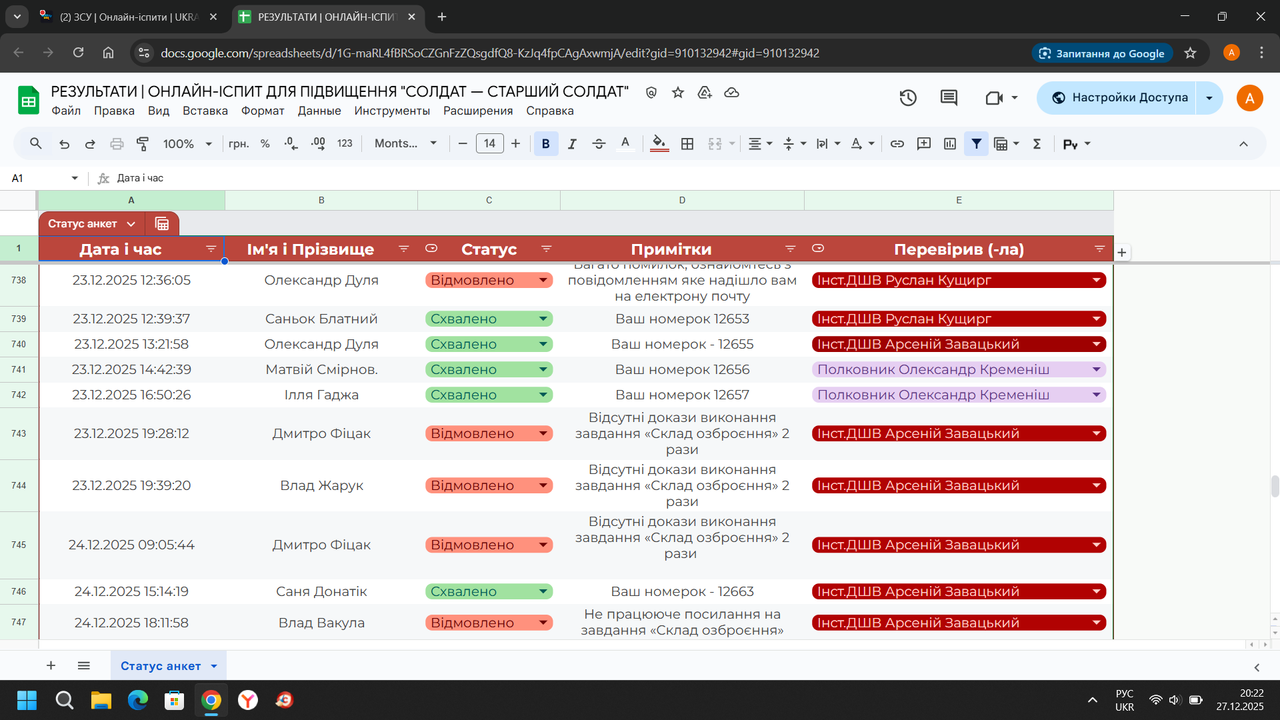Open the Правка menu
Screen dimensions: 1280x720
(x=114, y=111)
